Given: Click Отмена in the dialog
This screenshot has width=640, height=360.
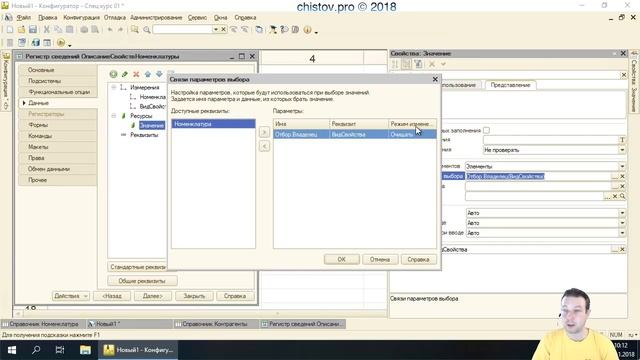Looking at the screenshot, I should click(x=380, y=259).
